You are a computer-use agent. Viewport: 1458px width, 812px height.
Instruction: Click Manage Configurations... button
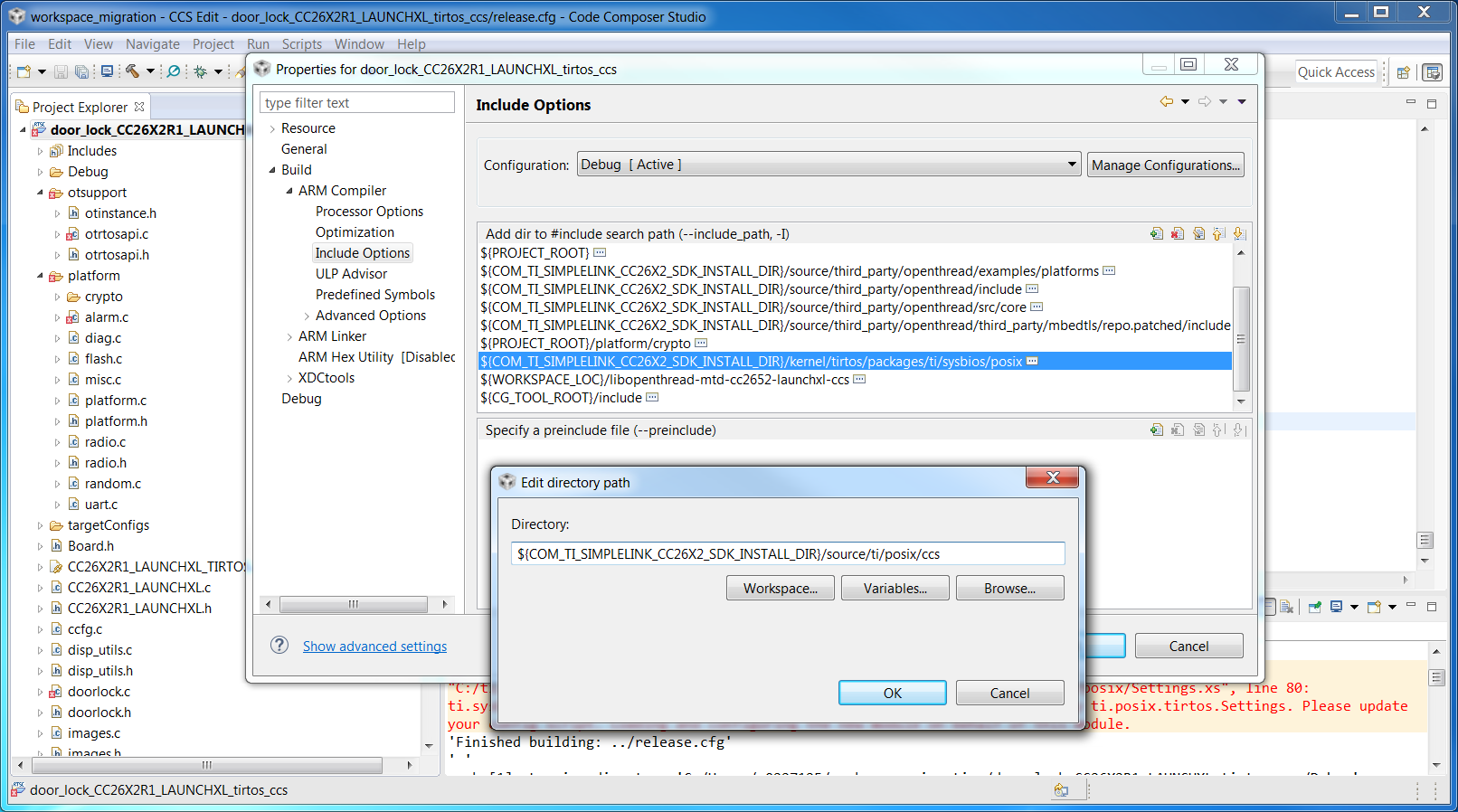pyautogui.click(x=1165, y=165)
